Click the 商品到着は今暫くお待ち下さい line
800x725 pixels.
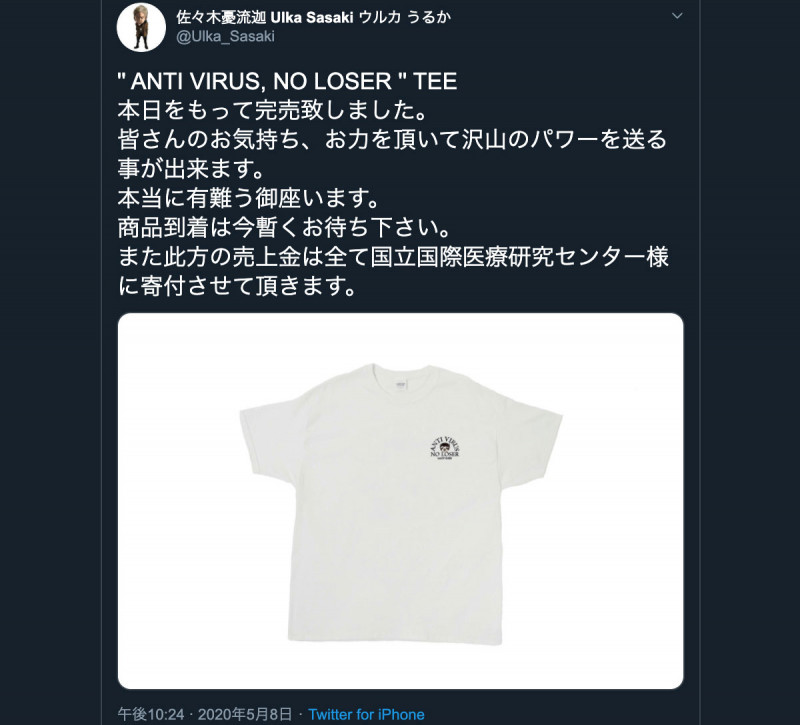tap(284, 228)
